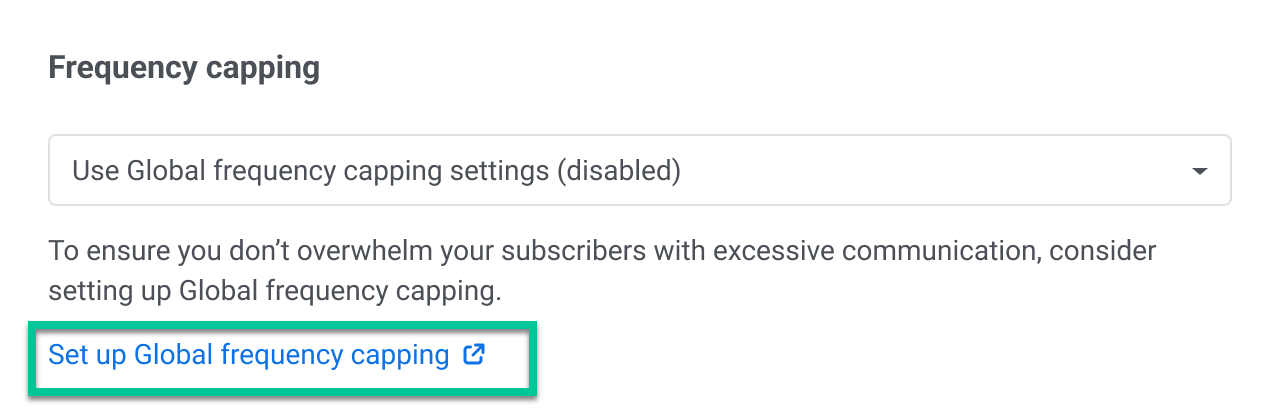Click the dropdown caret arrow icon
The width and height of the screenshot is (1281, 410).
pos(1200,172)
